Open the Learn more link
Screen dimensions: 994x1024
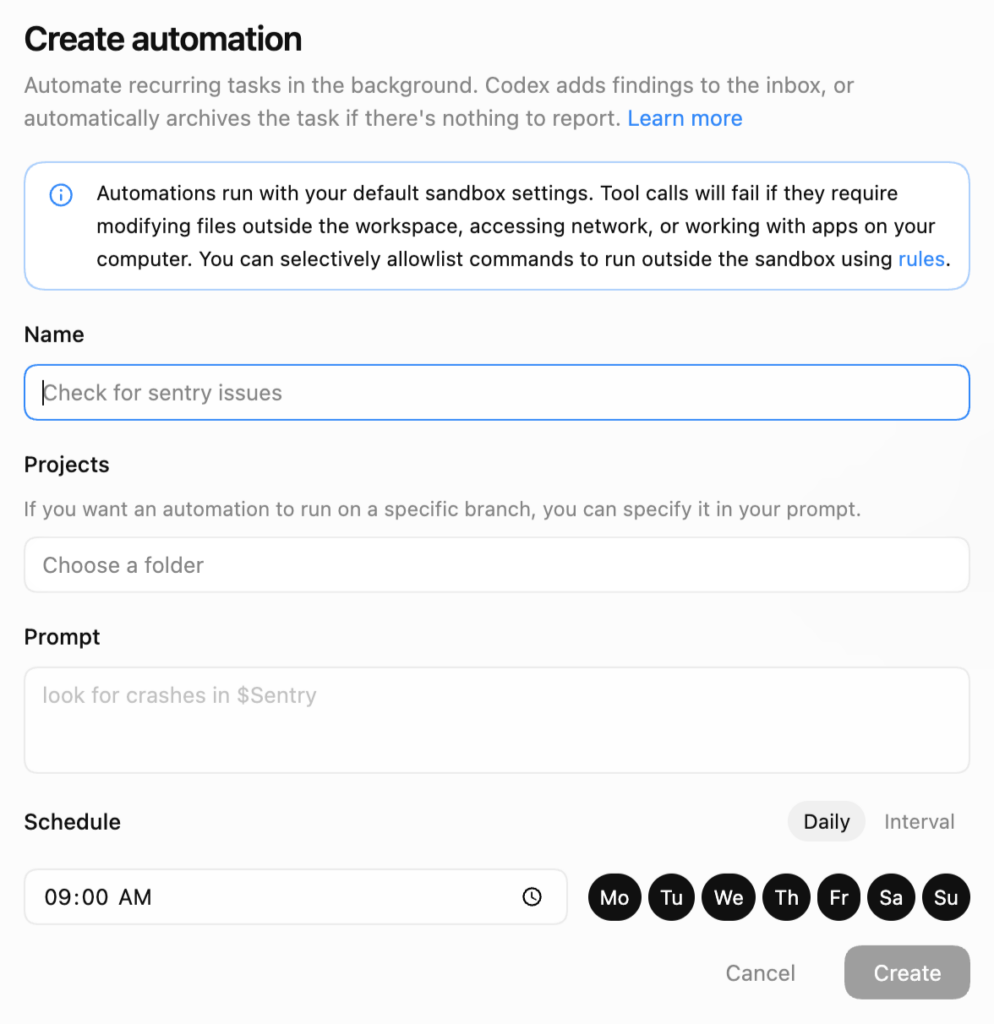(x=685, y=119)
